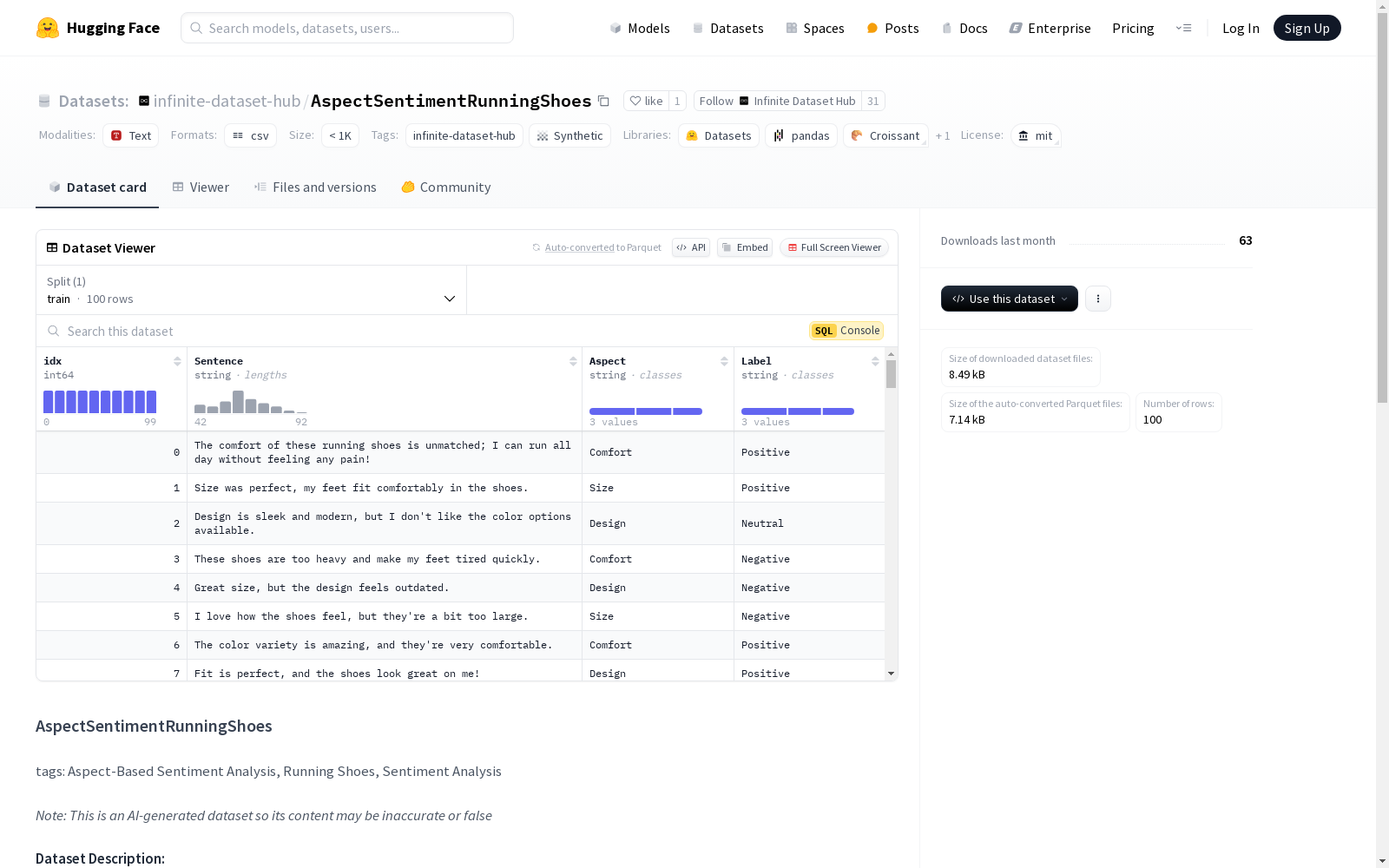Focus the top search models field
The image size is (1389, 868).
pyautogui.click(x=347, y=28)
